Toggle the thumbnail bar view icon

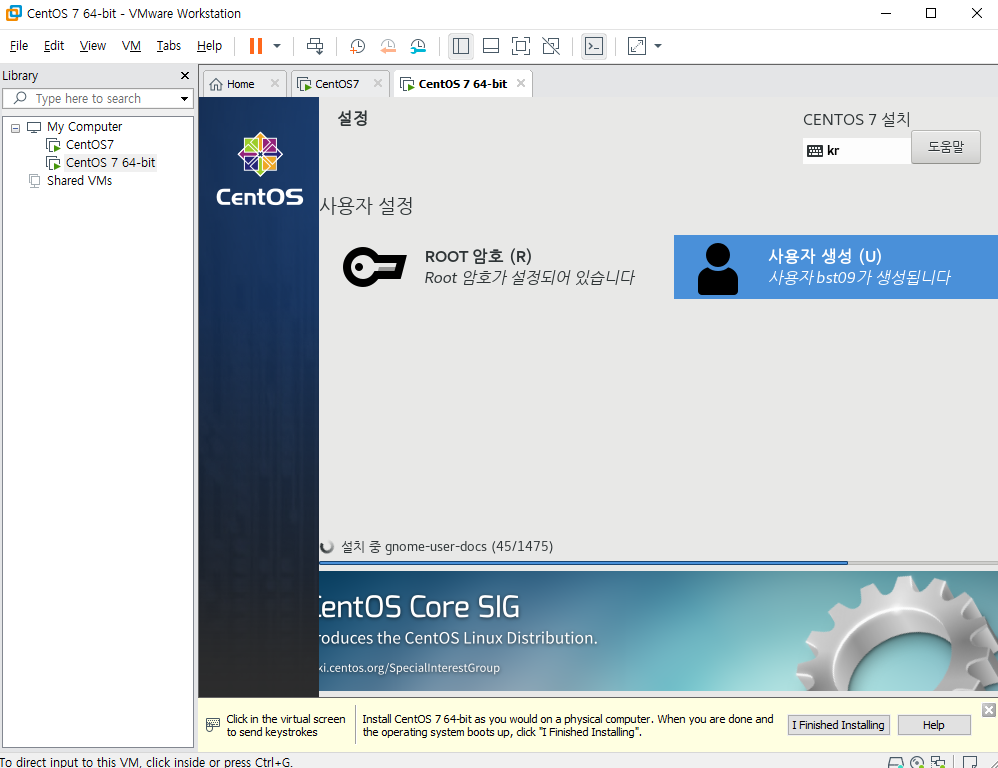(491, 46)
